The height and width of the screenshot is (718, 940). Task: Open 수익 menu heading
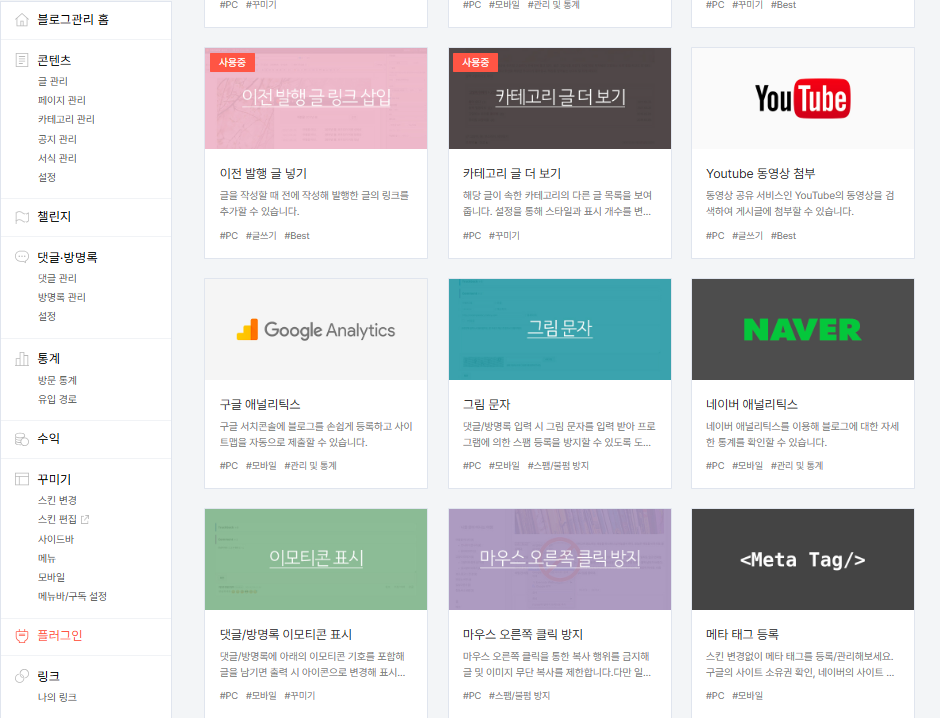(x=49, y=439)
